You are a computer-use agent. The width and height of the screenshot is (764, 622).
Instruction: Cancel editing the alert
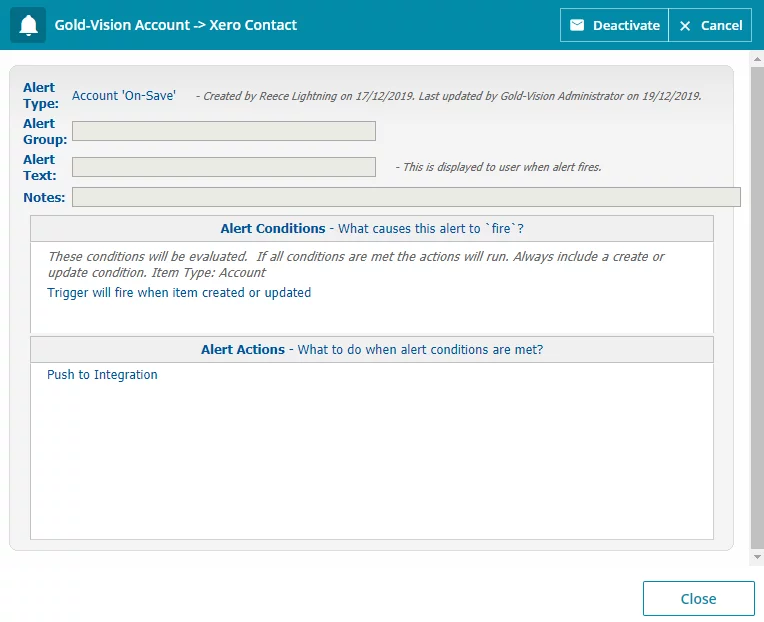tap(710, 25)
